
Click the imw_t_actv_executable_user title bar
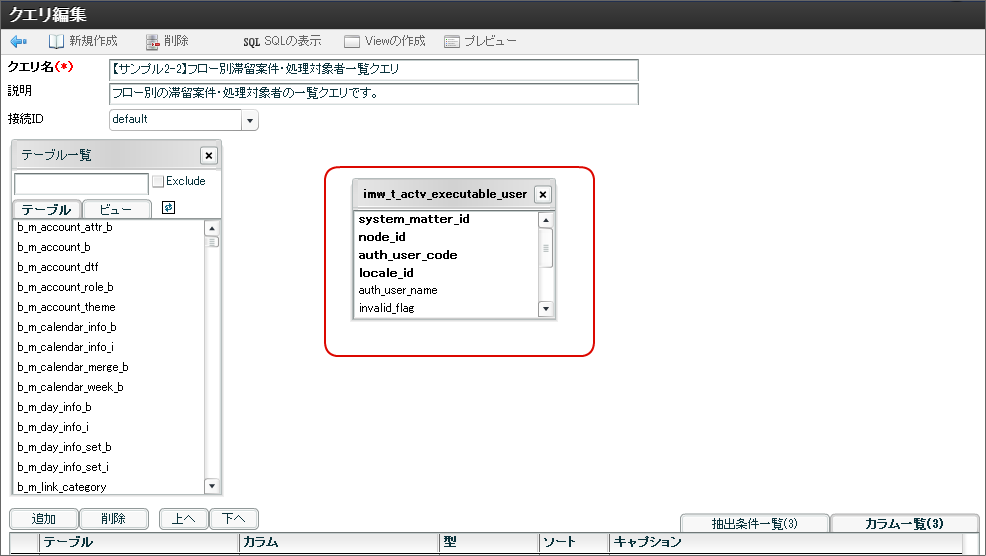point(444,194)
